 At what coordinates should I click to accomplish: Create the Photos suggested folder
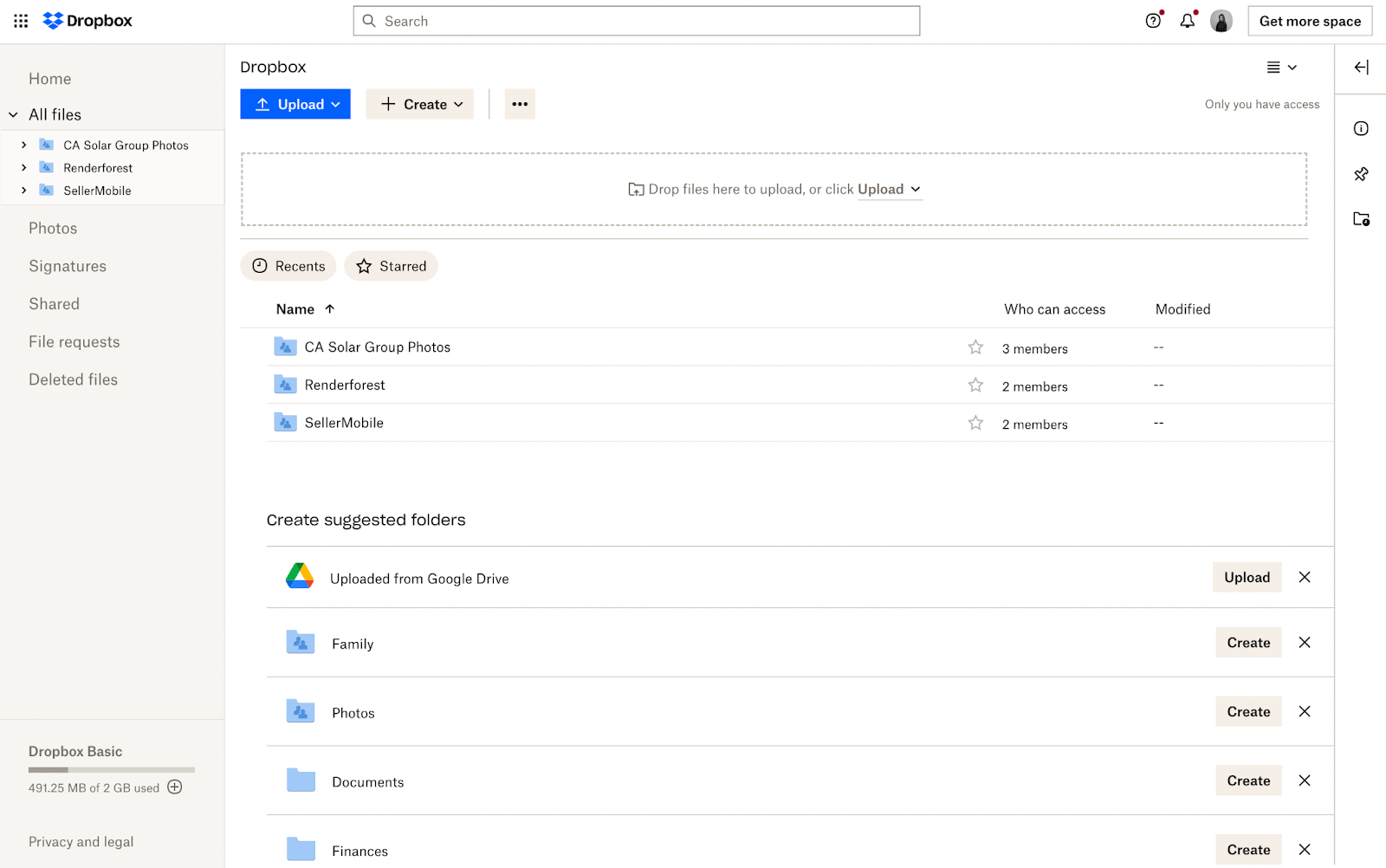(x=1248, y=711)
